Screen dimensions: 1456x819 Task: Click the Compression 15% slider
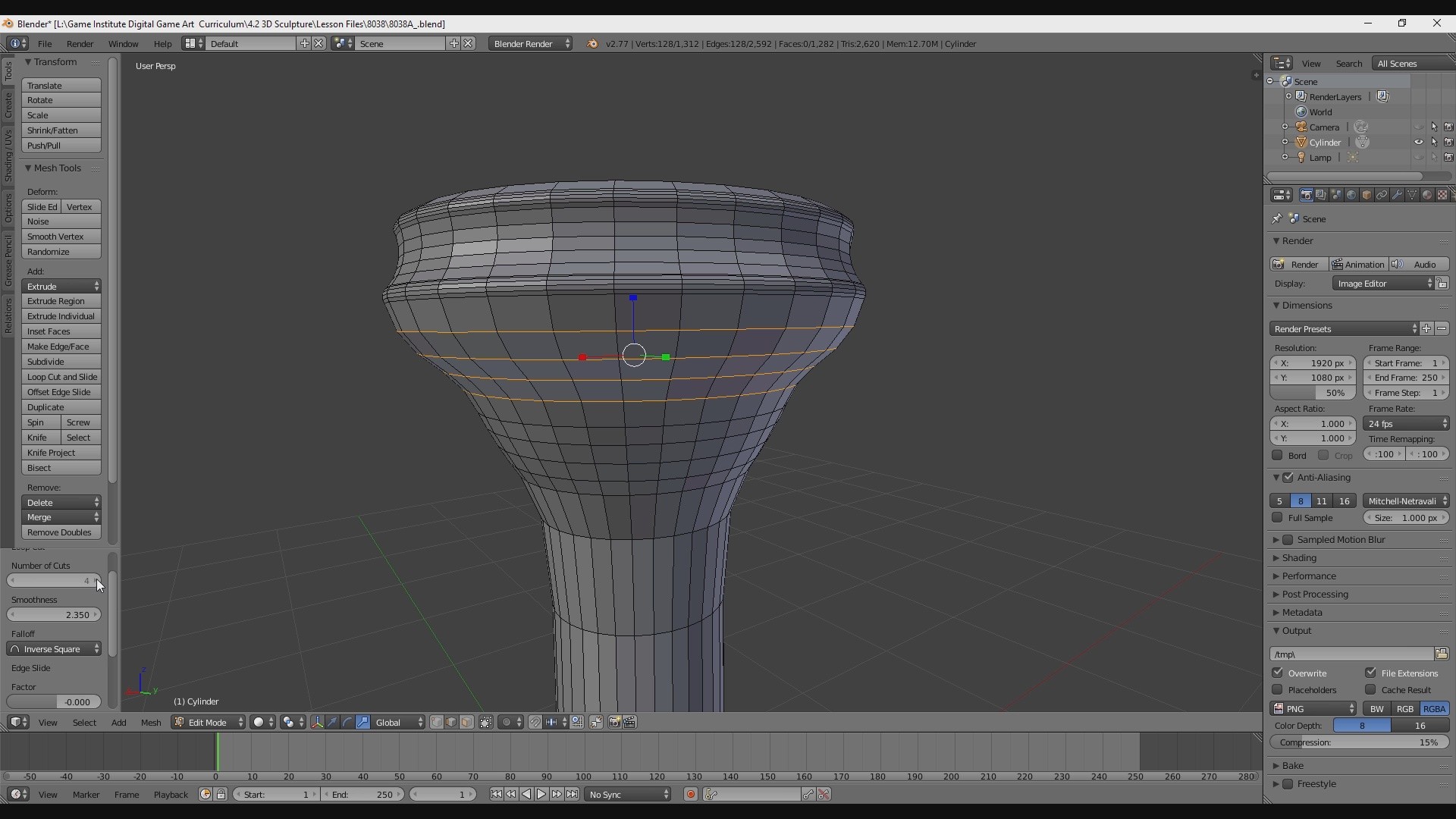(x=1360, y=743)
